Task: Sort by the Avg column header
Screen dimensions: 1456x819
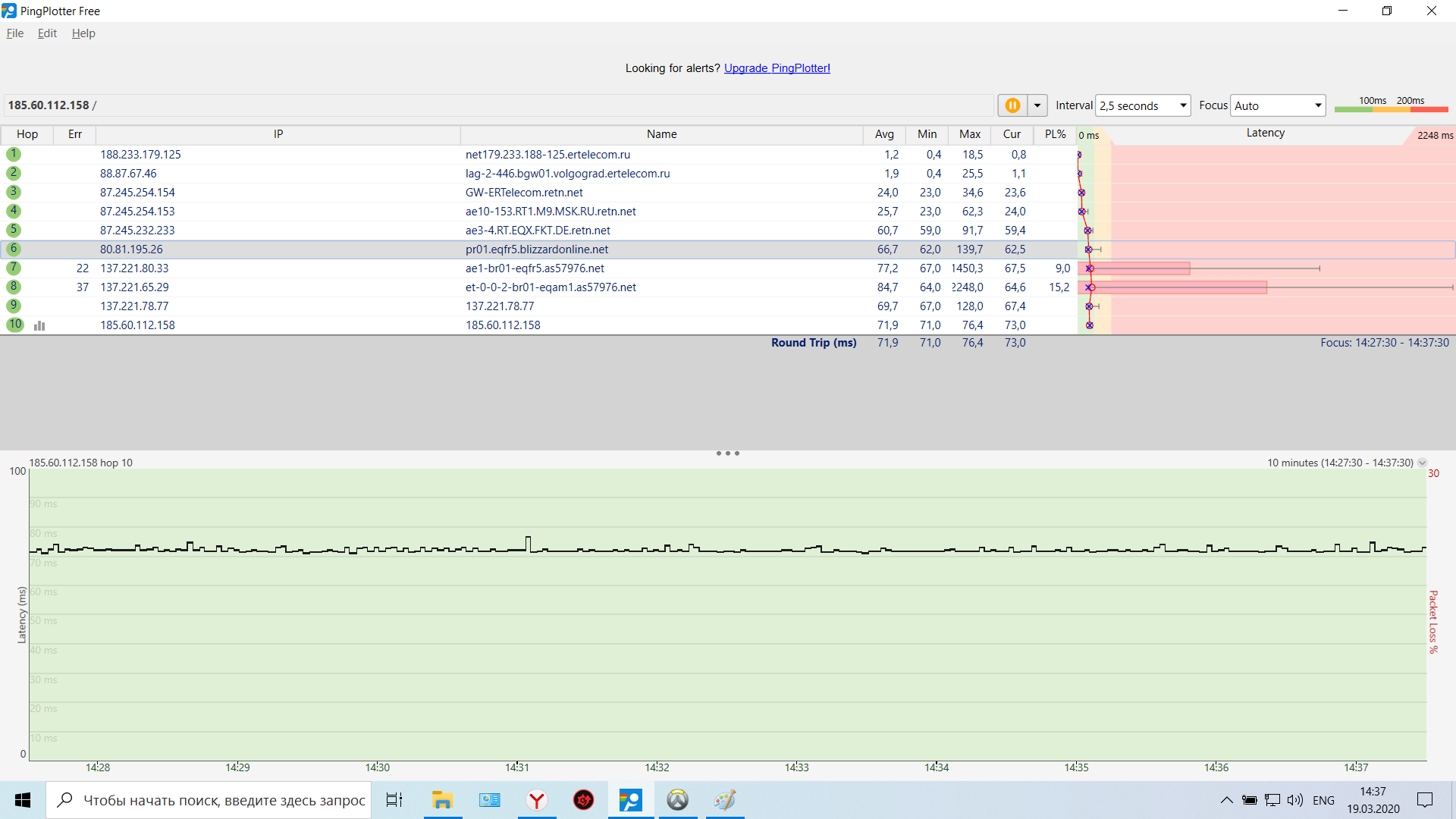Action: tap(884, 134)
